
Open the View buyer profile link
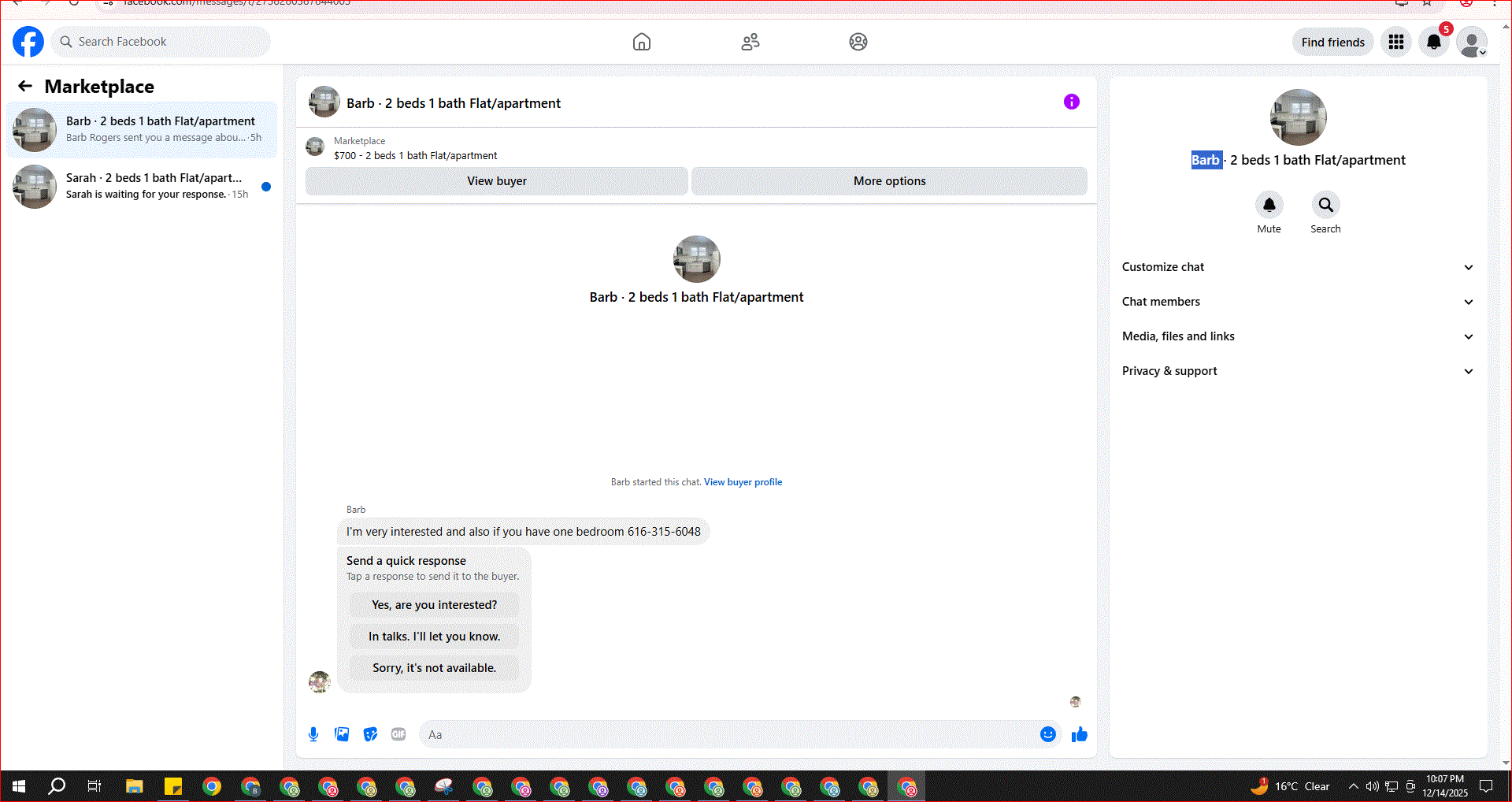pos(743,482)
